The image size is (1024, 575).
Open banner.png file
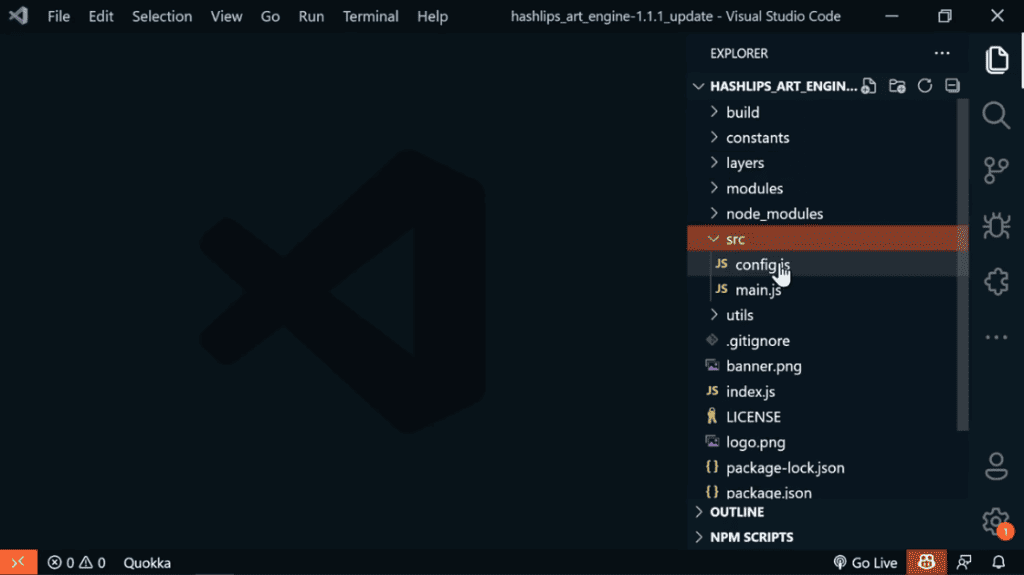tap(827, 366)
